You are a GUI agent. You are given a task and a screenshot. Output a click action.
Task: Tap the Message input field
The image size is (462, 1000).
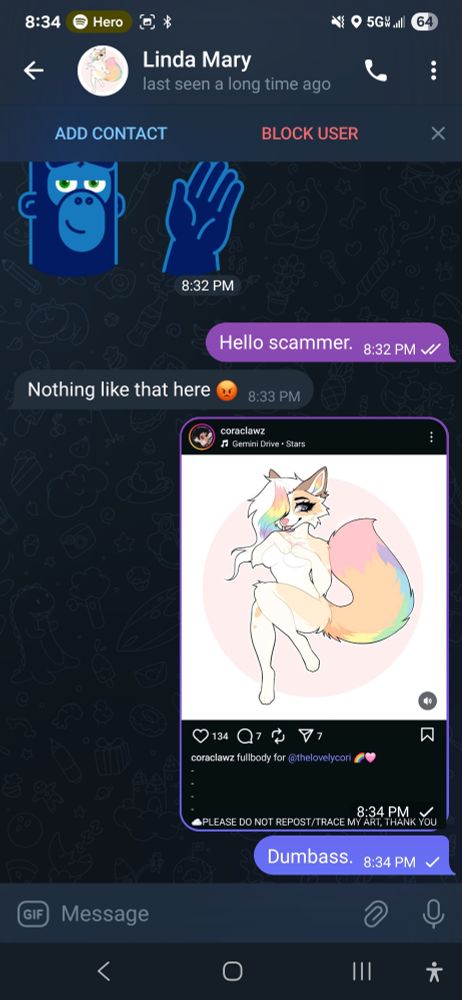(x=204, y=914)
